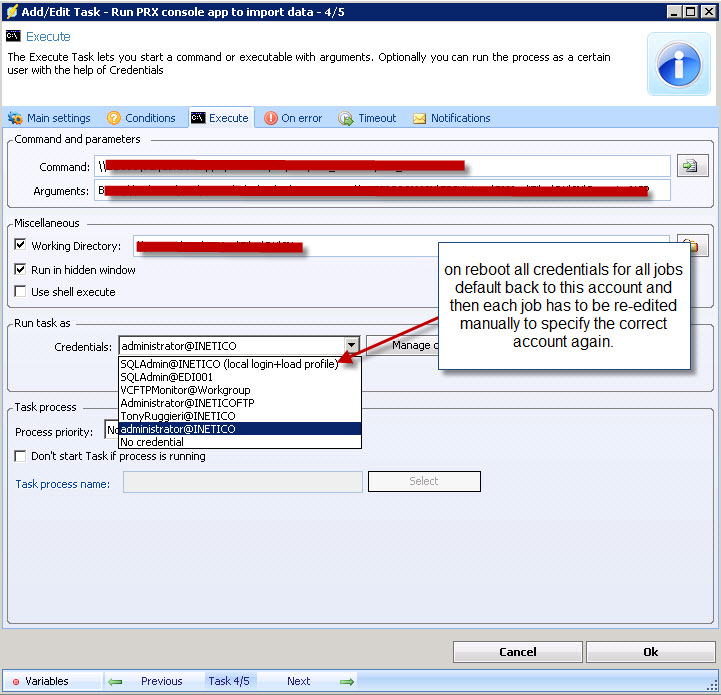Enable Use shell execute checkbox
The height and width of the screenshot is (695, 721).
(21, 292)
